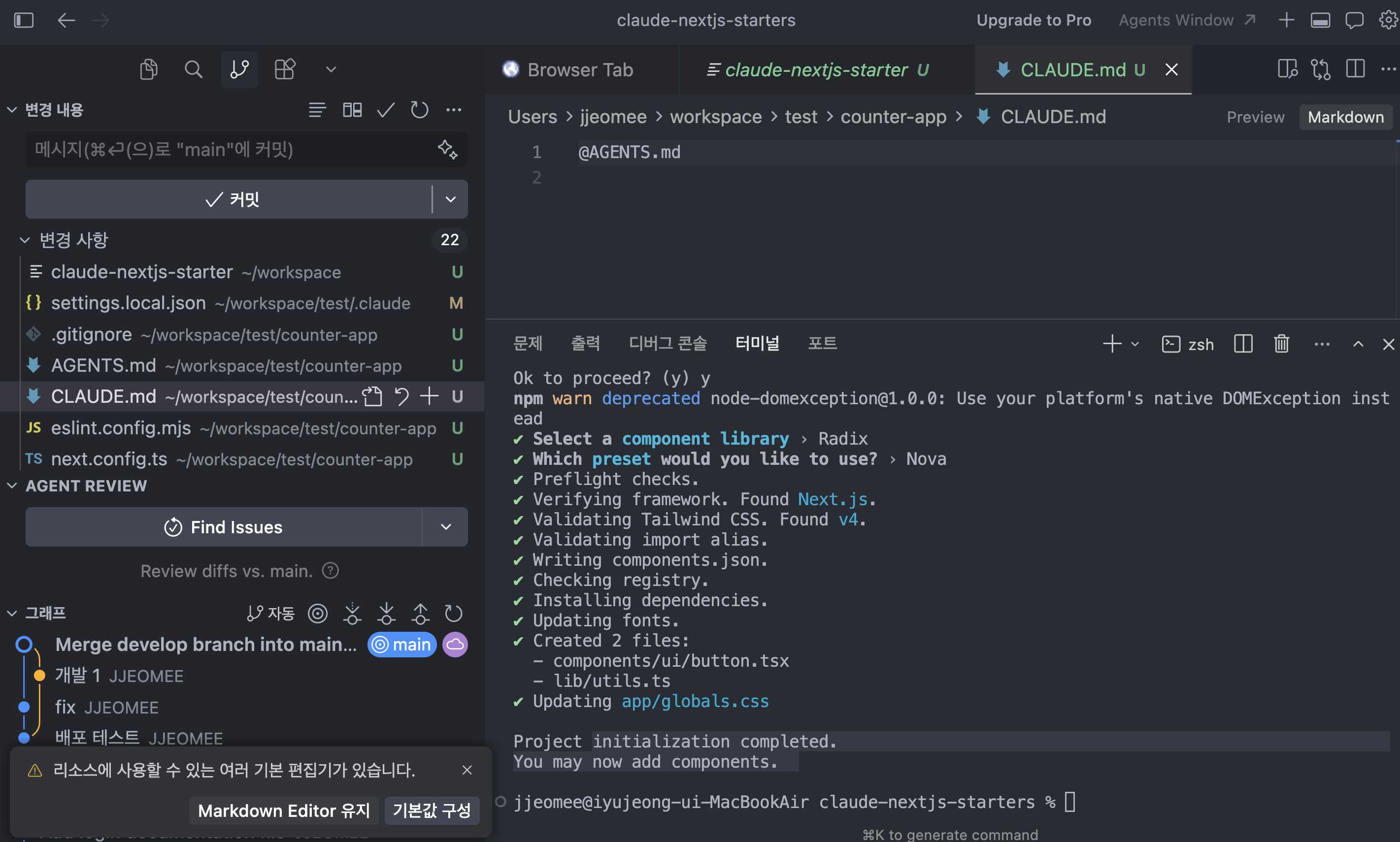This screenshot has height=842, width=1400.
Task: Collapse the AGENT REVIEW section
Action: [x=12, y=486]
